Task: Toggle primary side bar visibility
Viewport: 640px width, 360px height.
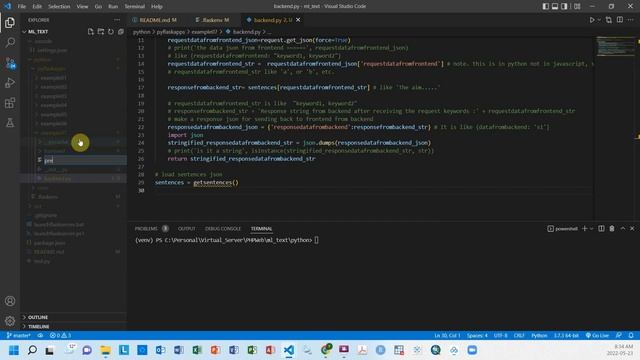Action: (x=546, y=6)
